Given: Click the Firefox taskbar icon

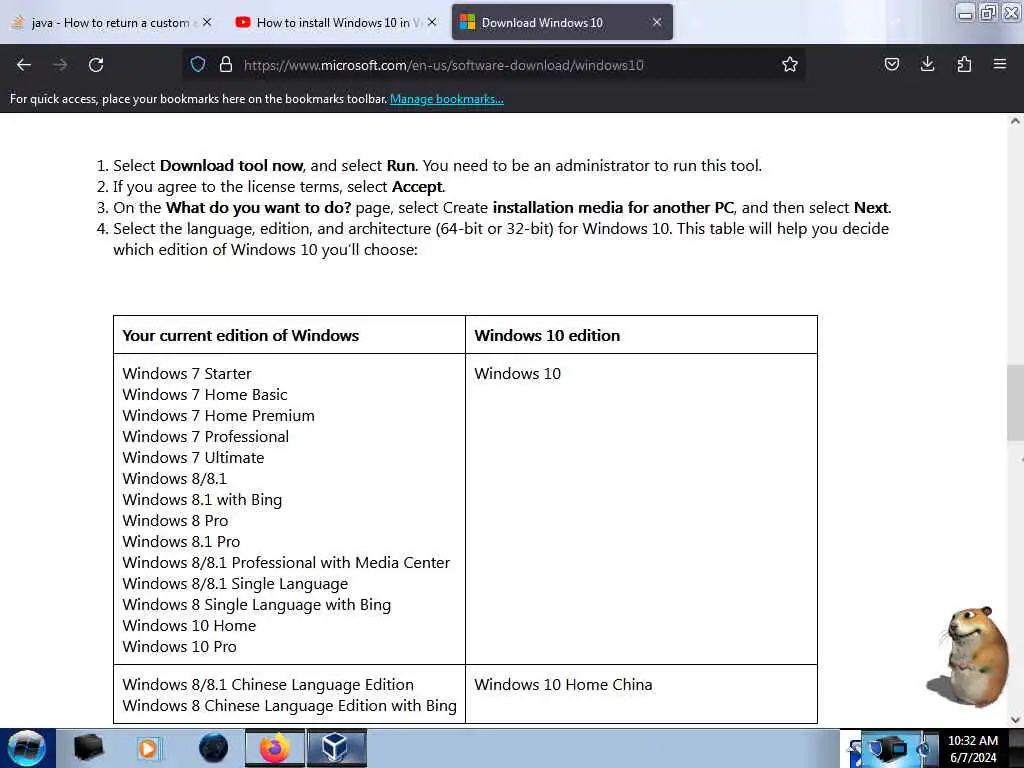Looking at the screenshot, I should (275, 748).
